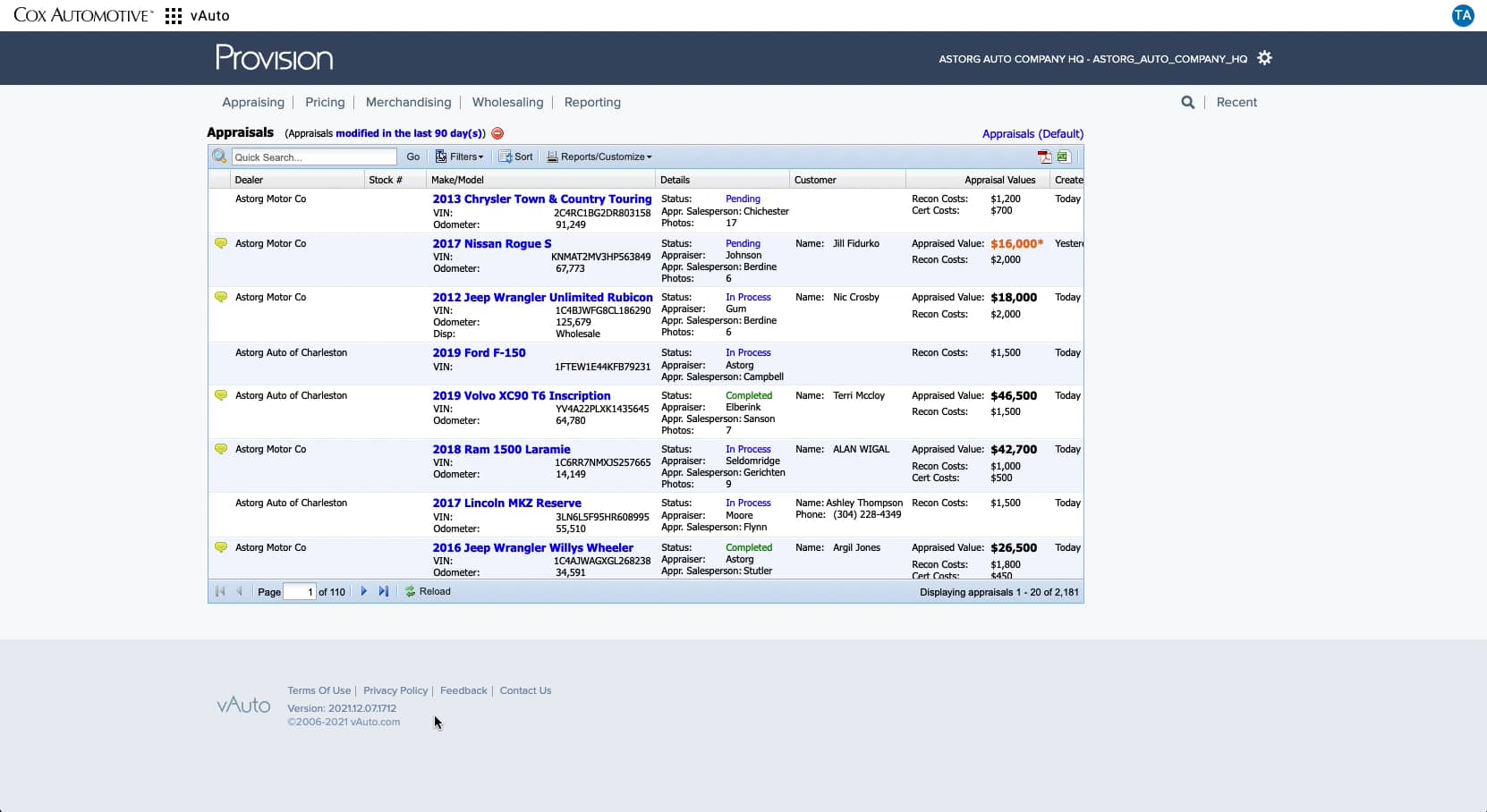The width and height of the screenshot is (1487, 812).
Task: Open comment bubble for 2016 Jeep Wrangler Willys
Action: pyautogui.click(x=221, y=547)
